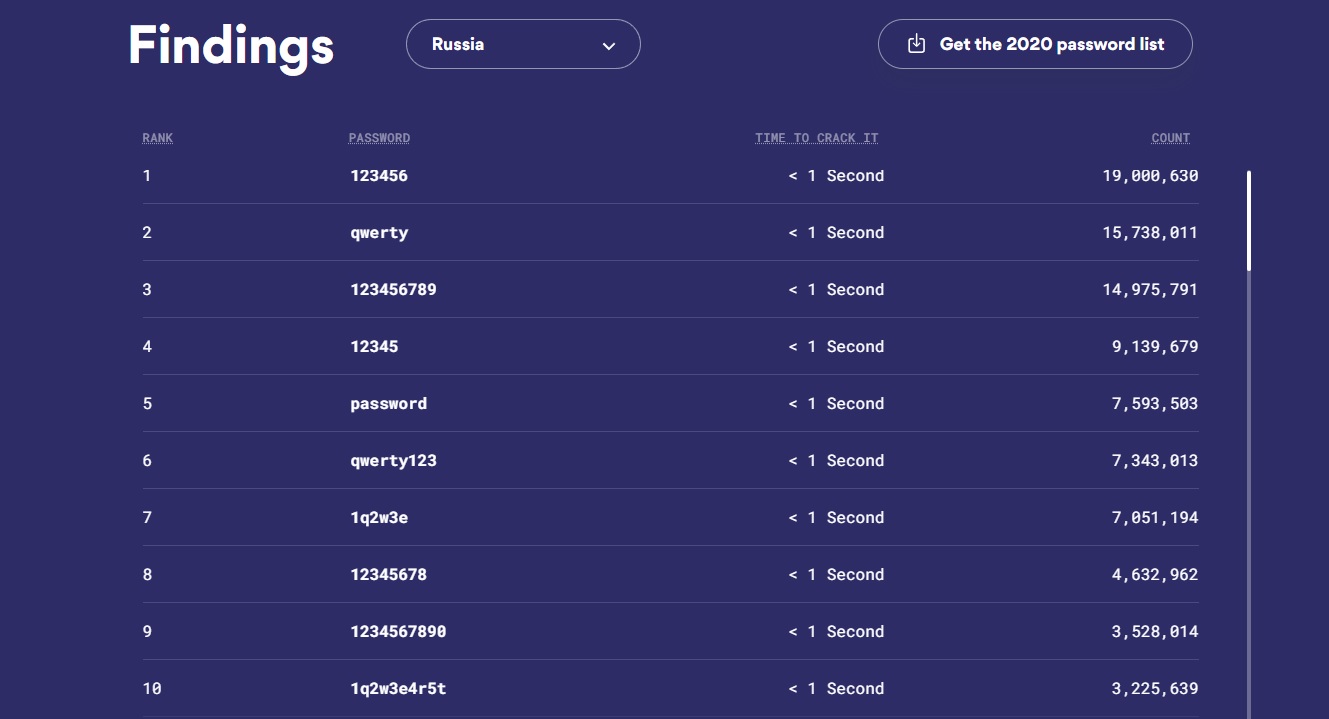The image size is (1329, 719).
Task: Click the chevron arrow in country selector
Action: pos(608,46)
